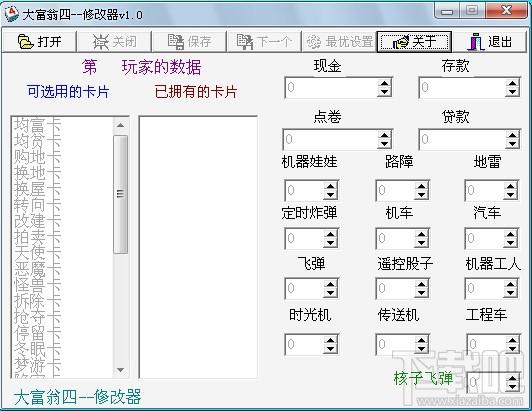Increase 时光机 count with up arrow
The height and width of the screenshot is (411, 532).
pos(330,340)
